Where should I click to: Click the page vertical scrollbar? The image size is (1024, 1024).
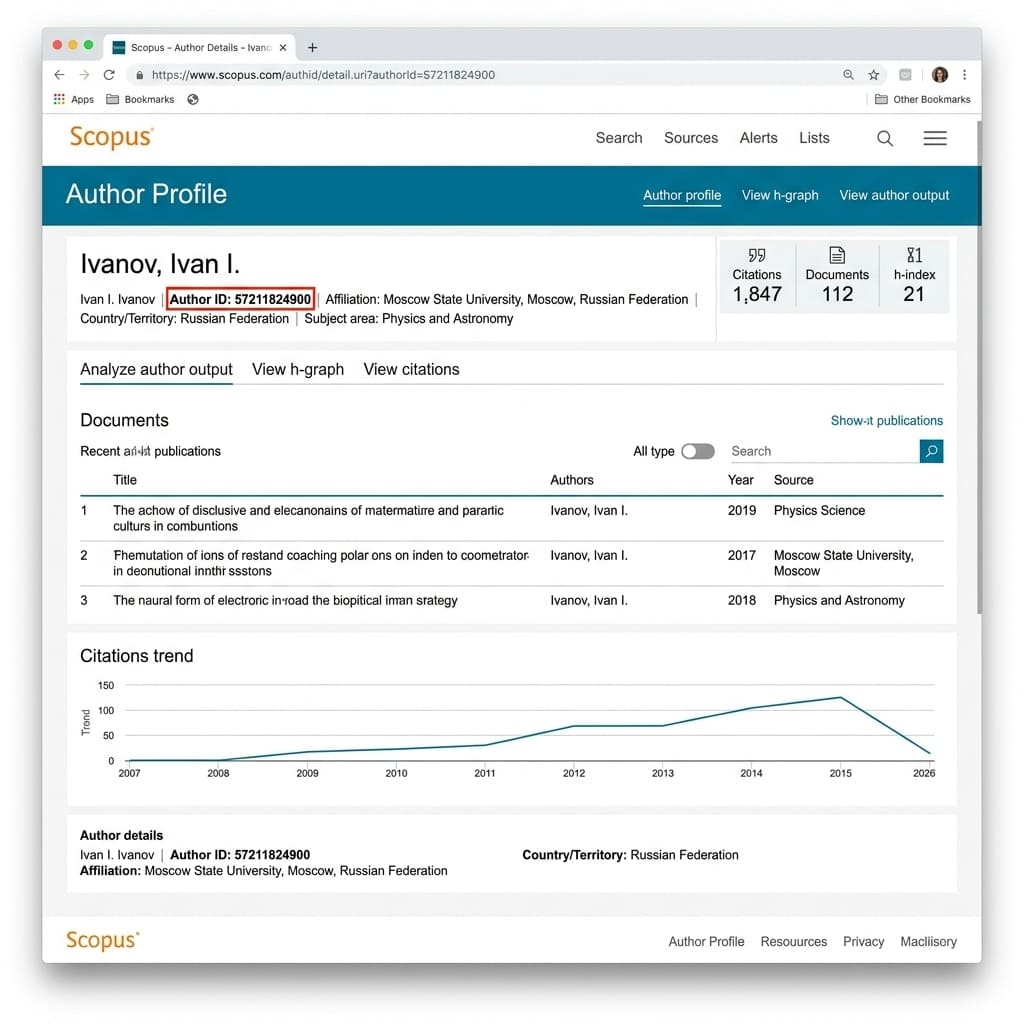click(979, 366)
